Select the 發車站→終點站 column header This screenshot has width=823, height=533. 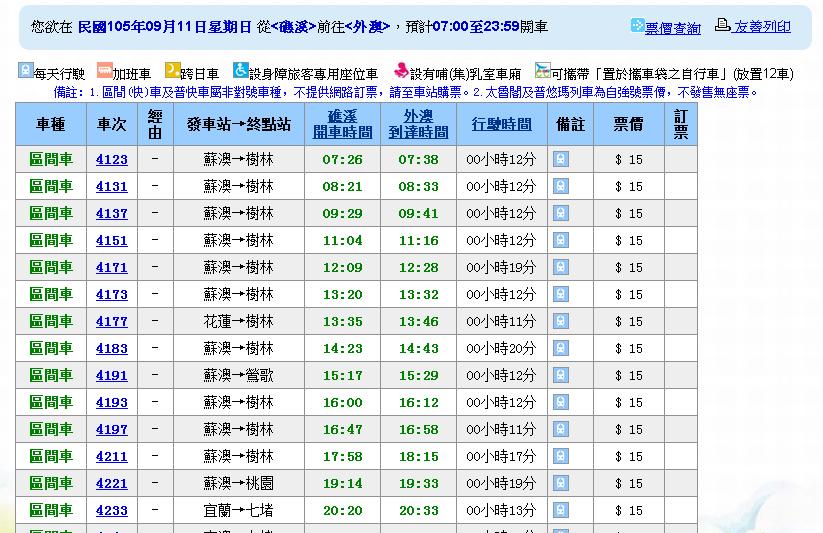point(239,124)
